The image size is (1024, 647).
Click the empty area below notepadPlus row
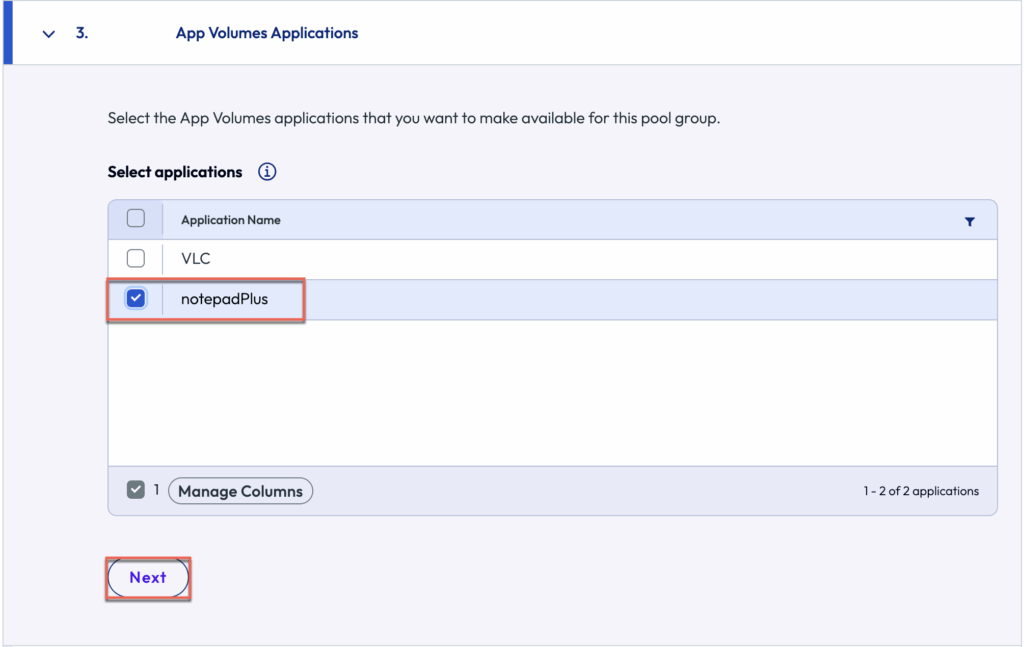pyautogui.click(x=552, y=392)
